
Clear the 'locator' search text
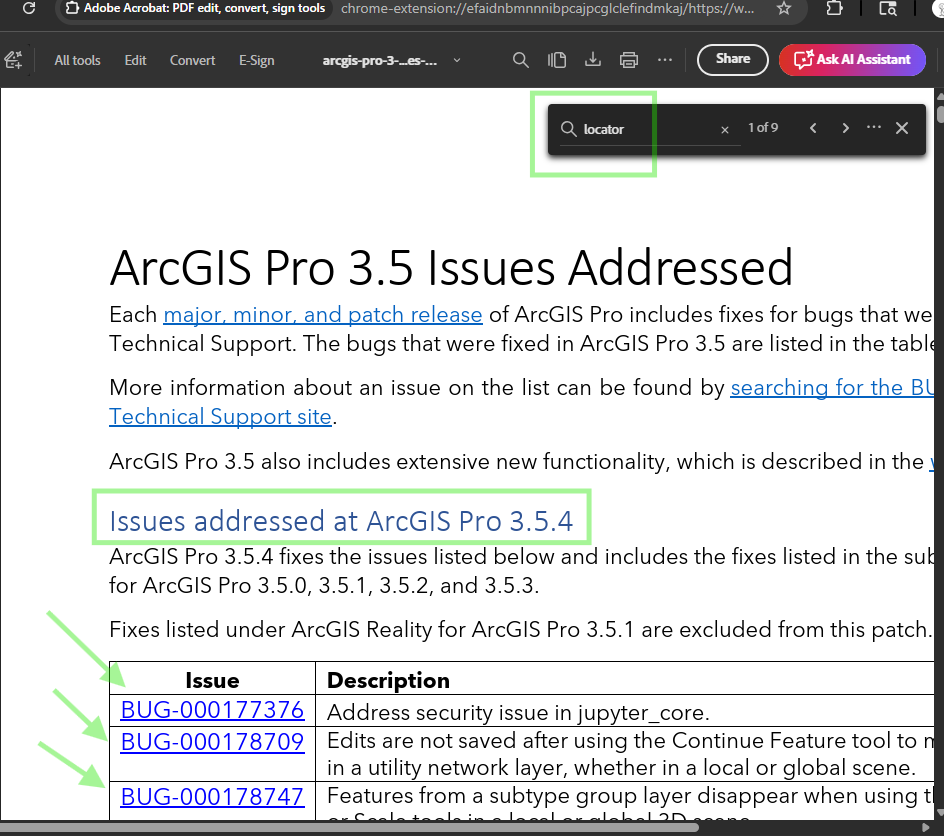pos(725,130)
